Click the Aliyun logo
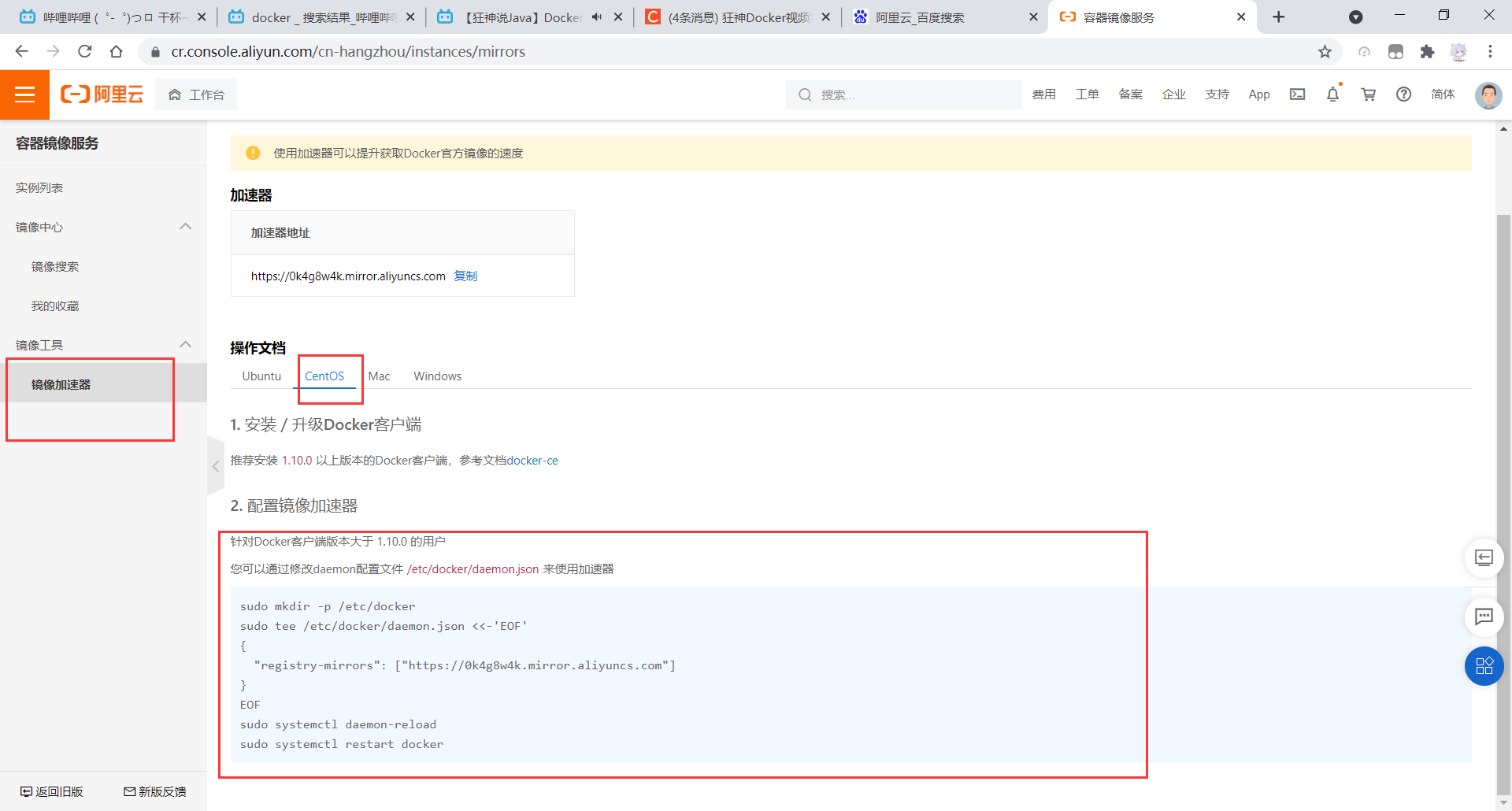The image size is (1512, 811). 102,94
